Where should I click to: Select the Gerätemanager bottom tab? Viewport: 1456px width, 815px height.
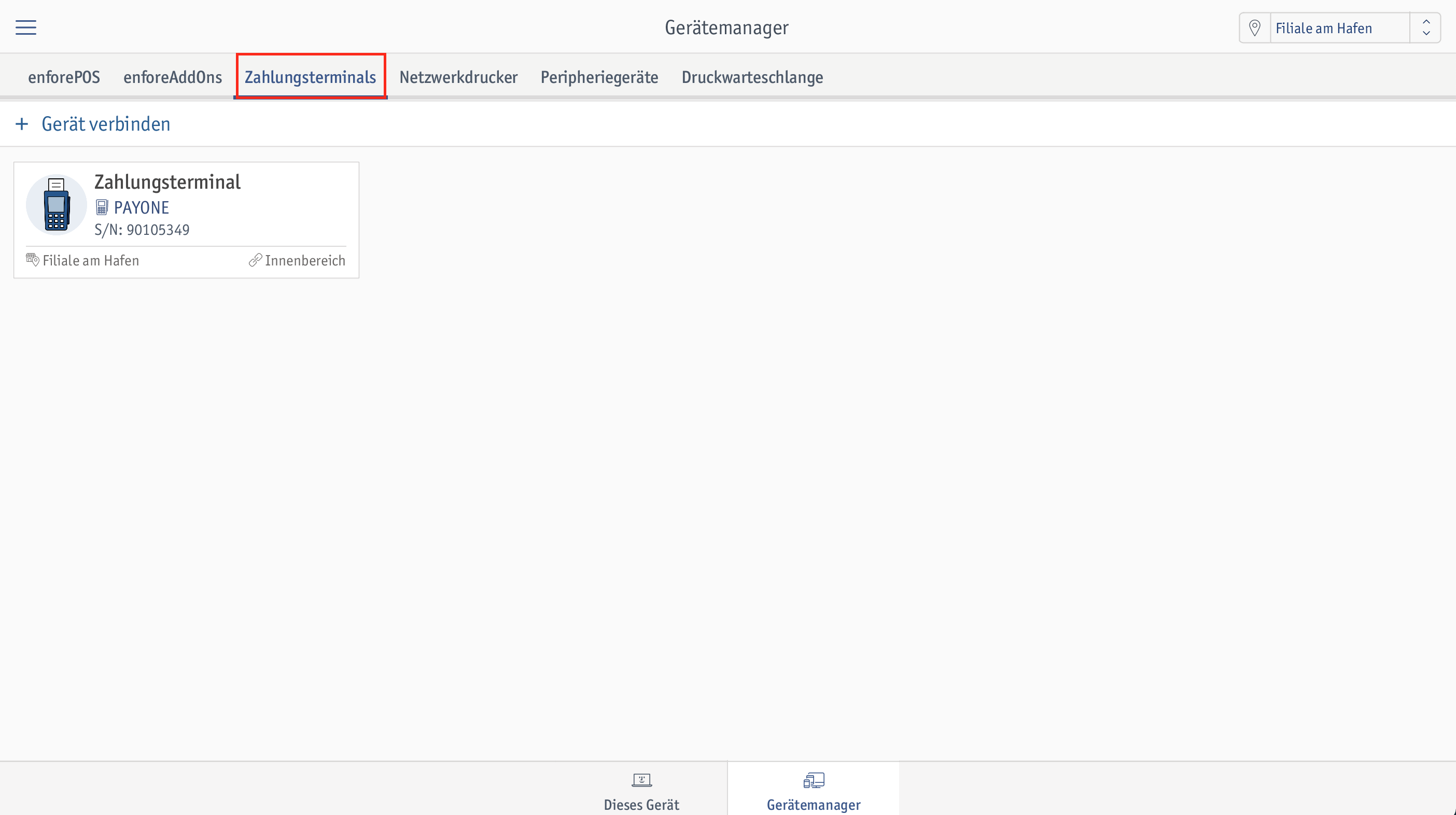[814, 790]
